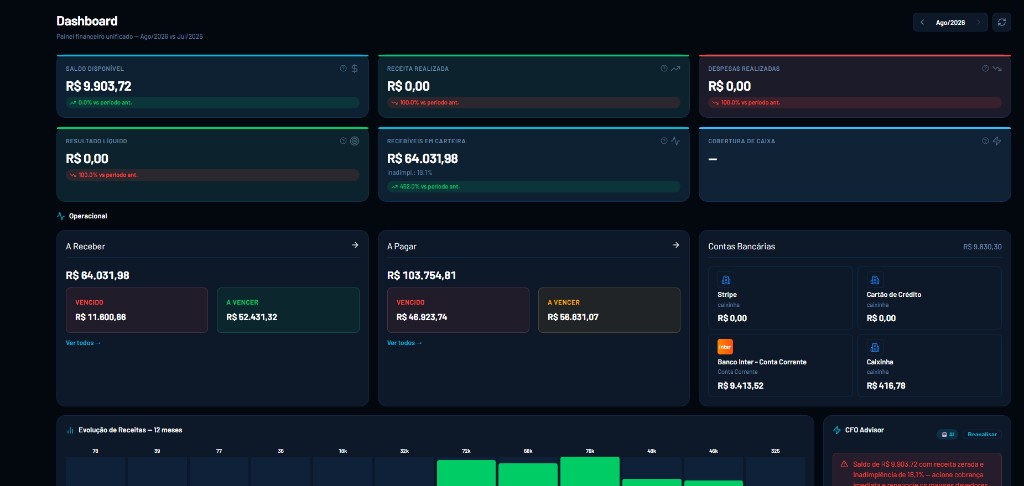Click the 'Inadimpl.: 18.1%' text
Screen dimensions: 1024x486
pos(409,172)
